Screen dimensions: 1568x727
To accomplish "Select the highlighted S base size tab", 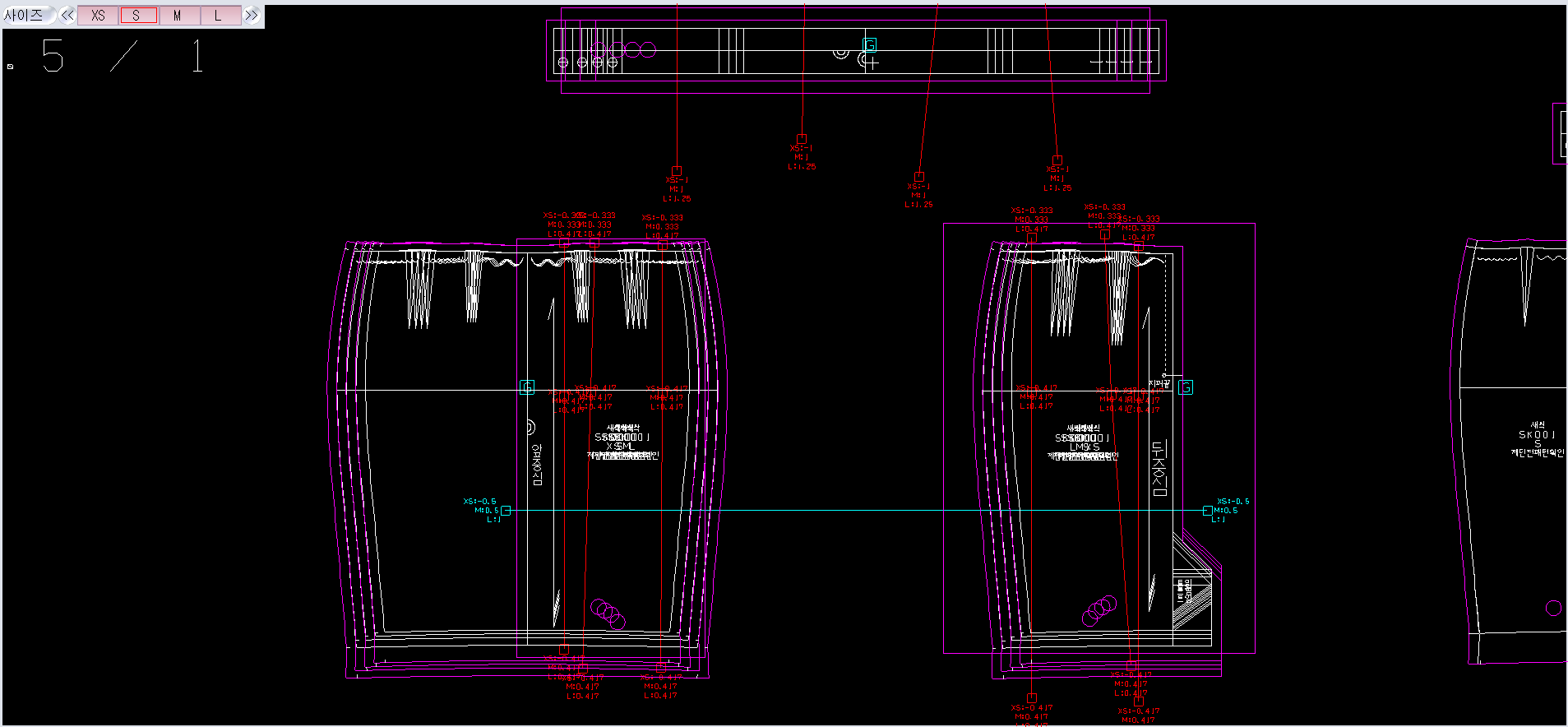I will (137, 16).
